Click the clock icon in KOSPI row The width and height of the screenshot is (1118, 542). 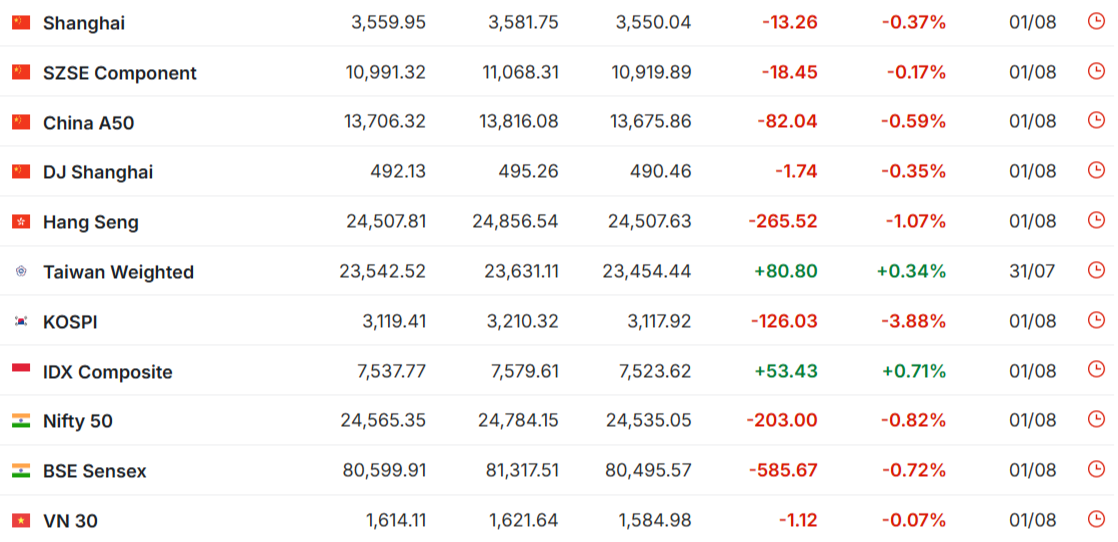click(1096, 319)
